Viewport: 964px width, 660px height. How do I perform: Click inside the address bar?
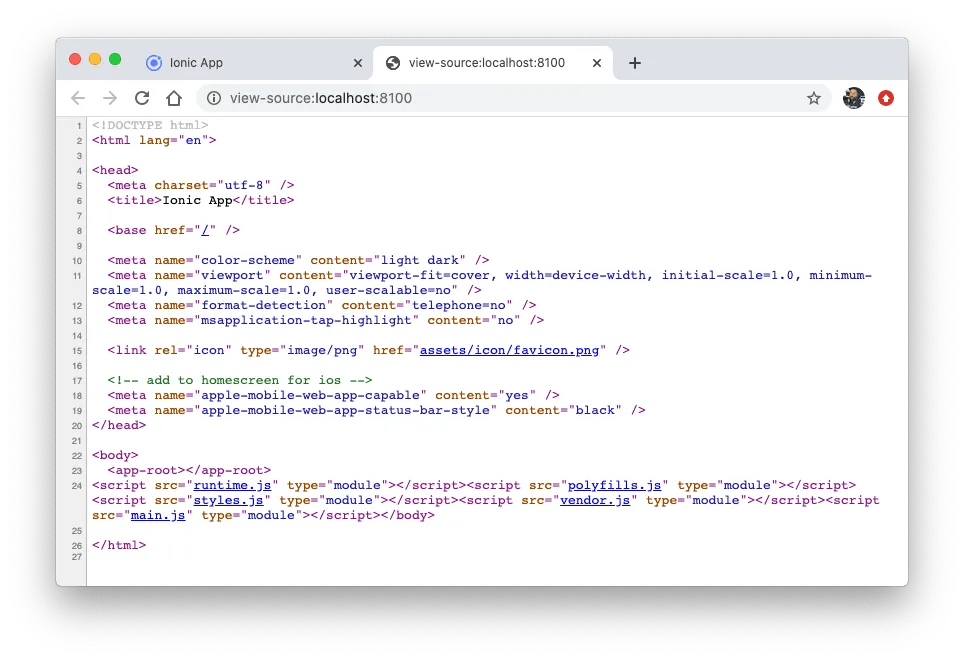tap(400, 98)
